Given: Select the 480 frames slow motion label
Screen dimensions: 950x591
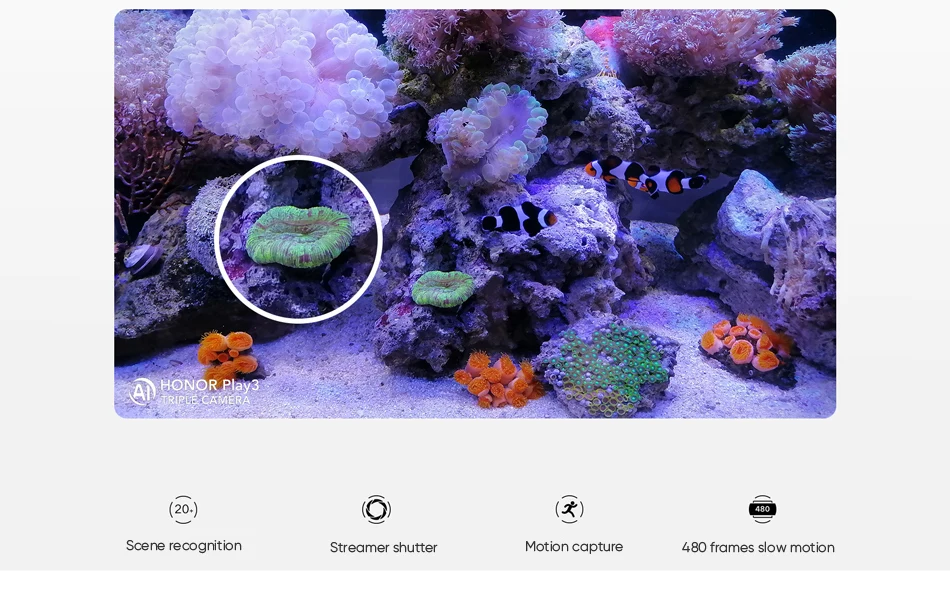Looking at the screenshot, I should click(758, 547).
